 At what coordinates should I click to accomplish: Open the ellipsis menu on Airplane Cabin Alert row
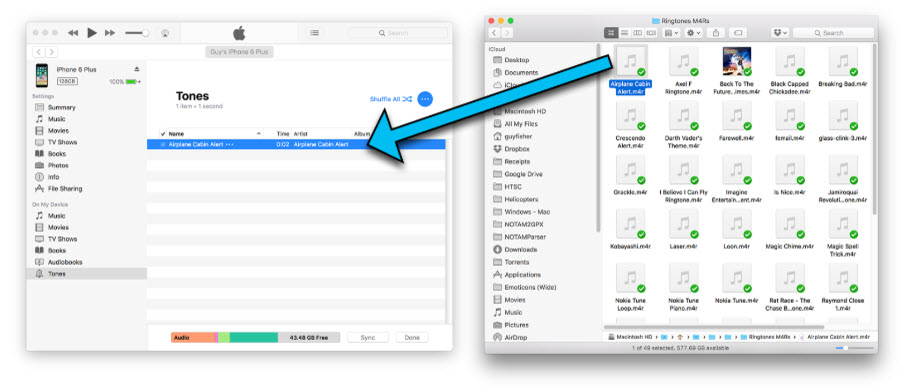click(229, 145)
